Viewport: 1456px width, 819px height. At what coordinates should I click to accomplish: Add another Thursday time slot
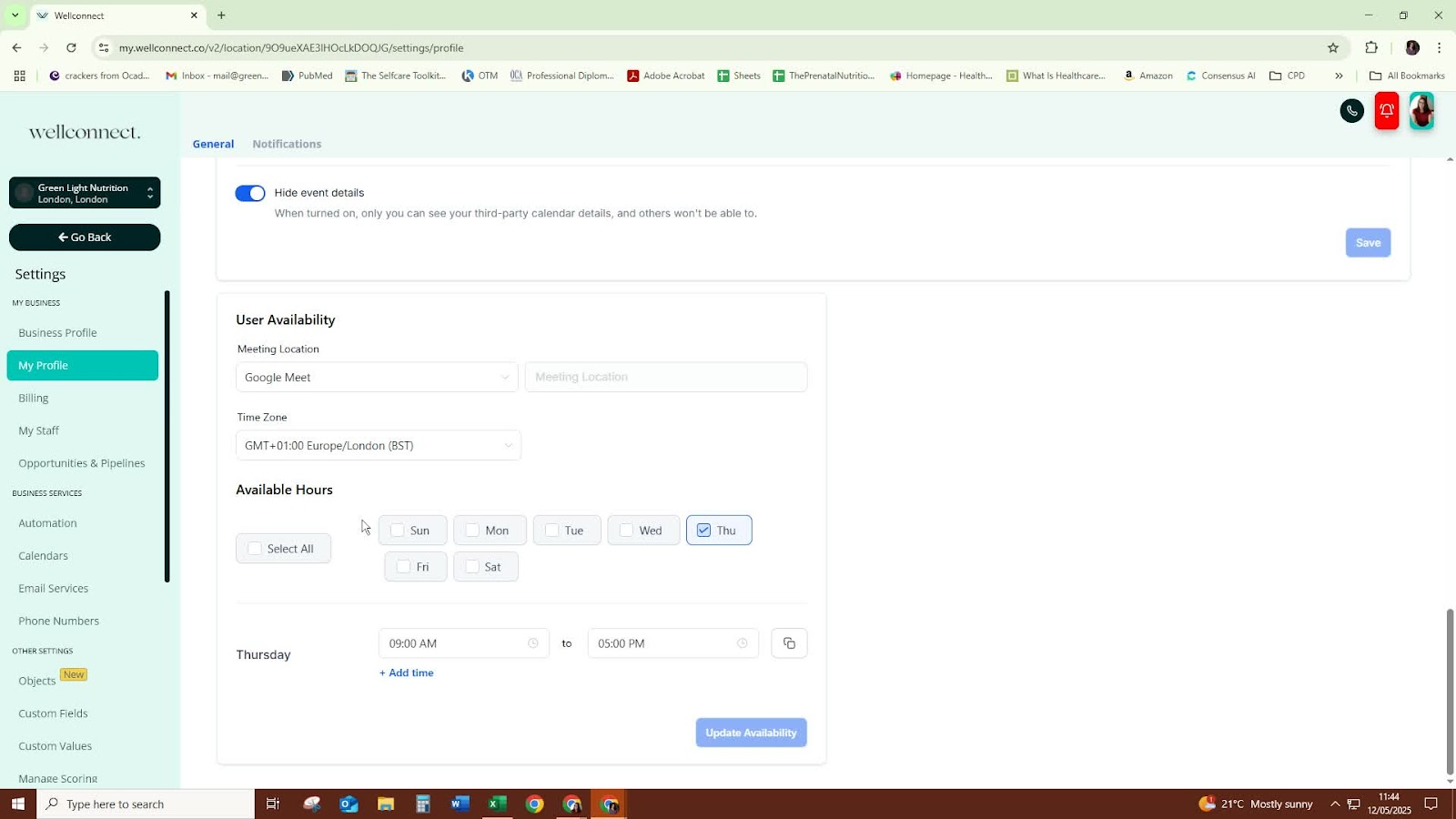click(407, 673)
